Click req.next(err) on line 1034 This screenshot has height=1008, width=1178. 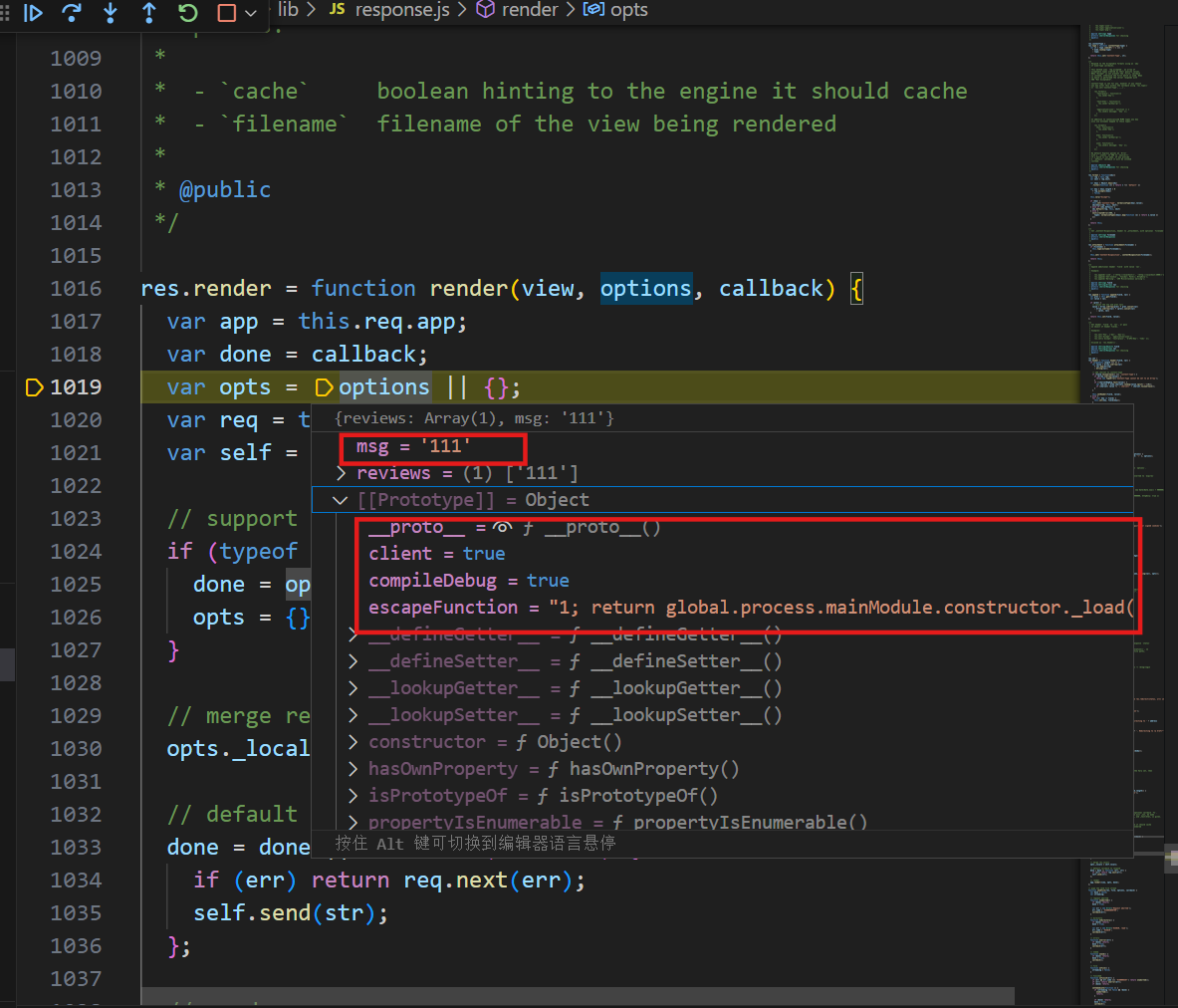click(x=487, y=881)
